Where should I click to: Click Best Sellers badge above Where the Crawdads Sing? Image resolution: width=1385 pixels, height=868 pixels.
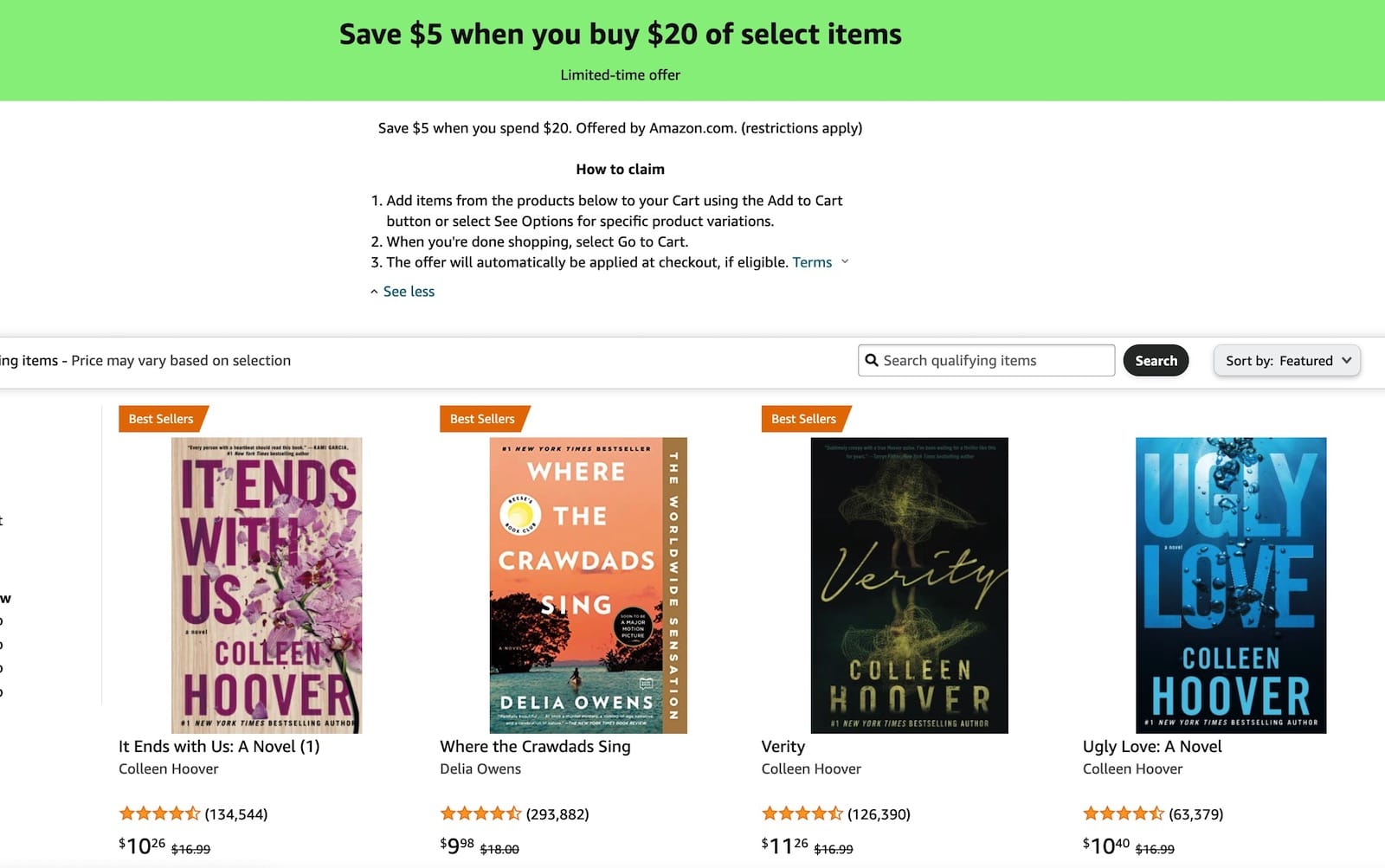point(483,419)
